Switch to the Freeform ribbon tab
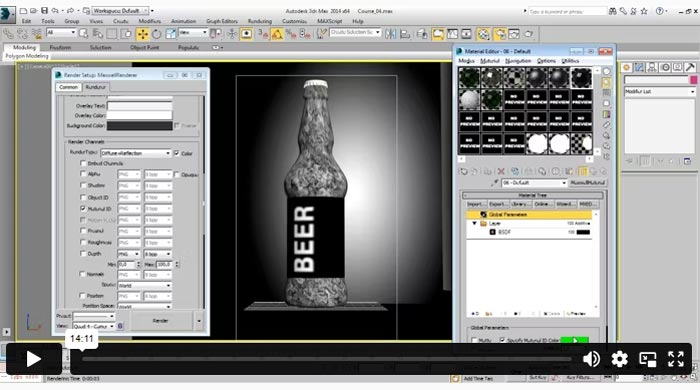 [x=60, y=47]
